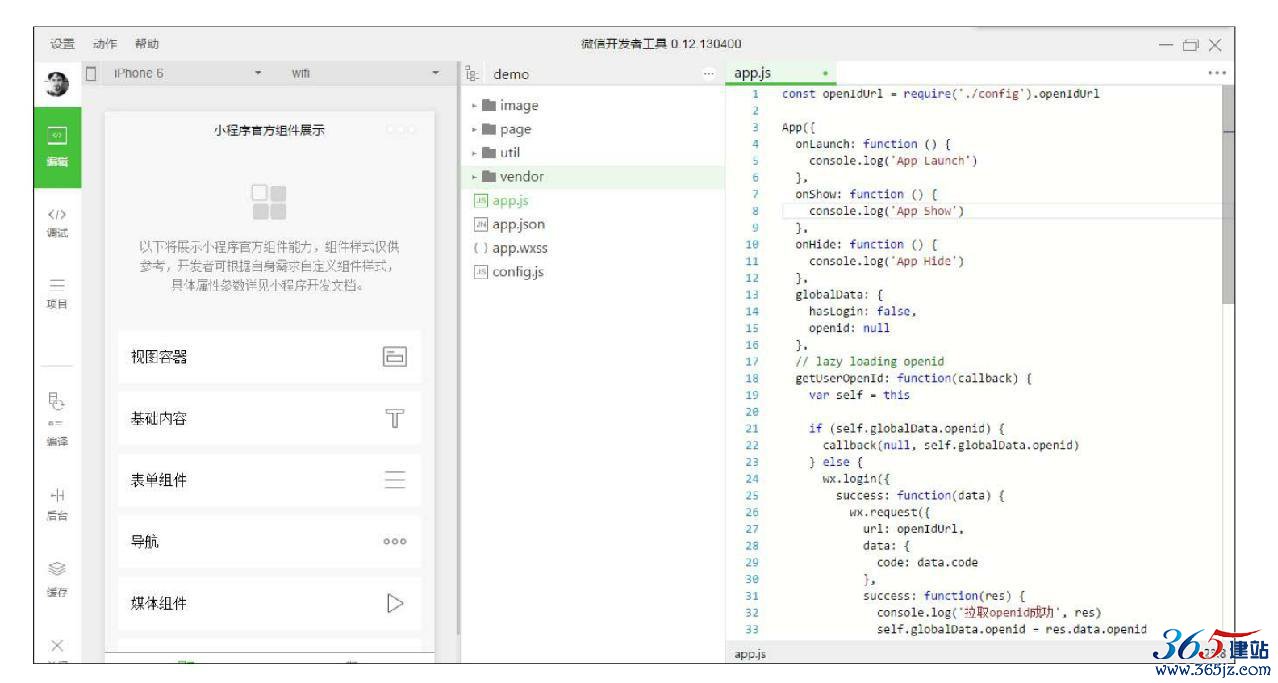Click the file tree icon beside demo
This screenshot has height=683, width=1278.
[x=473, y=74]
